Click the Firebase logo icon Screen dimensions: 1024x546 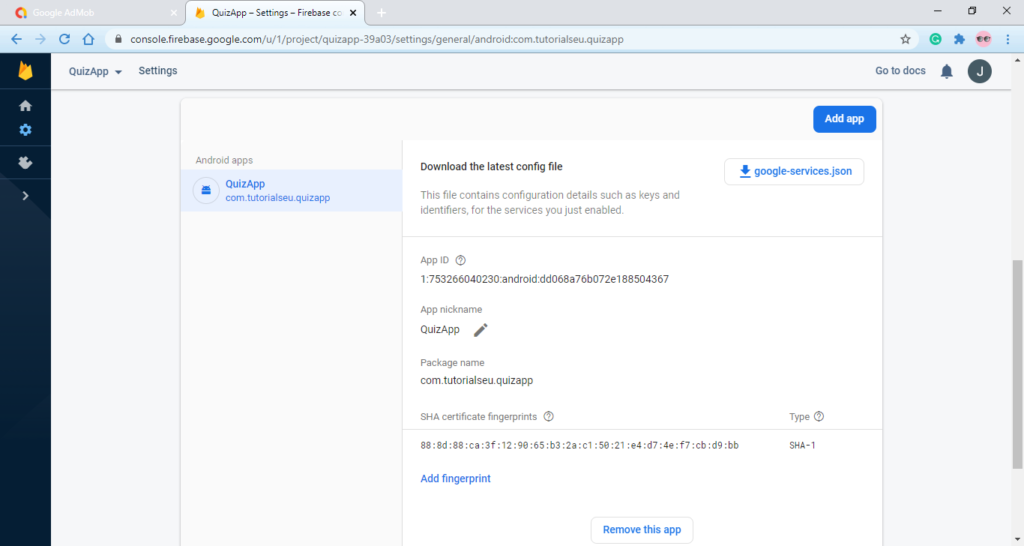(x=25, y=72)
